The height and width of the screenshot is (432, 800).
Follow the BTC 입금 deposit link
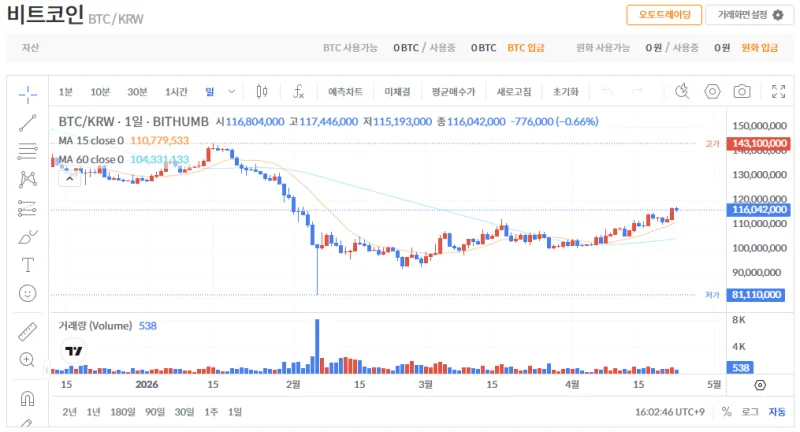(x=526, y=48)
